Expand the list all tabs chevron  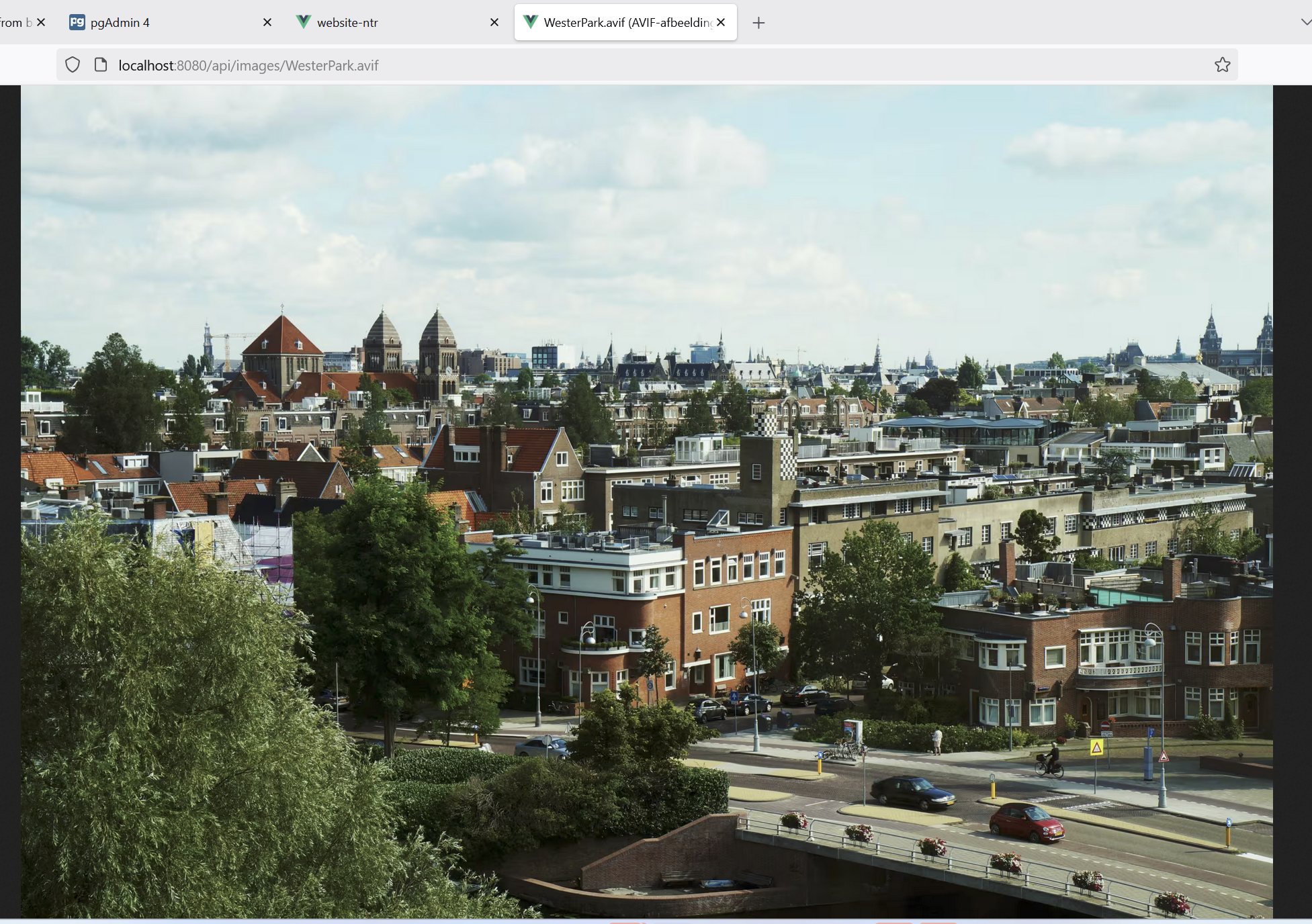1305,22
